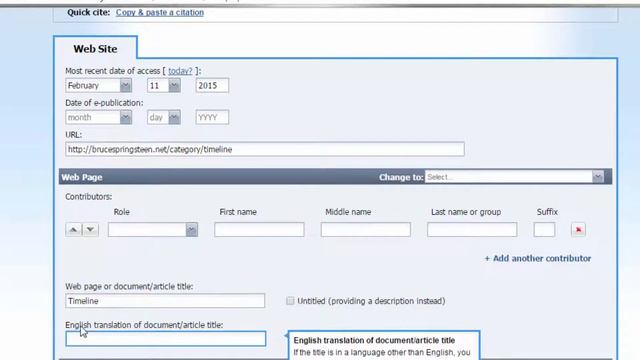Click the web page title field containing Timeline

[165, 301]
